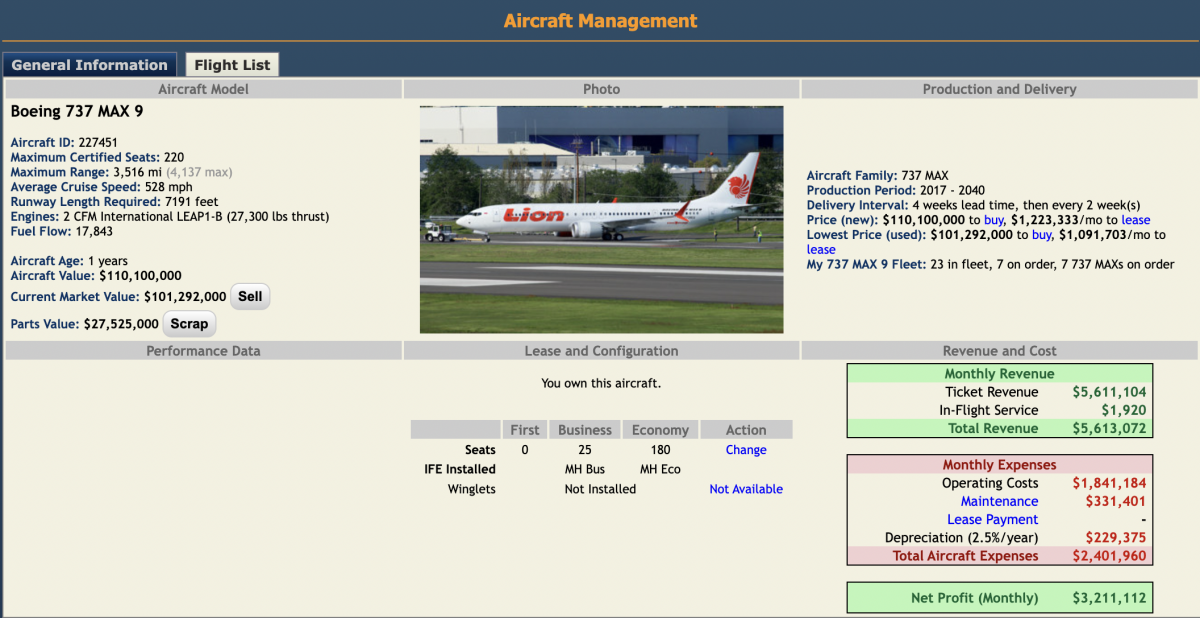Click Parts Value $27,525,000 text
This screenshot has height=618, width=1200.
point(84,324)
